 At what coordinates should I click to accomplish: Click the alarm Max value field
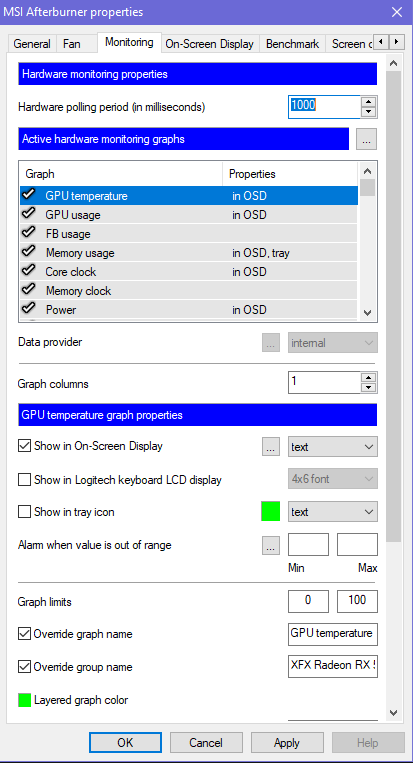pyautogui.click(x=358, y=545)
